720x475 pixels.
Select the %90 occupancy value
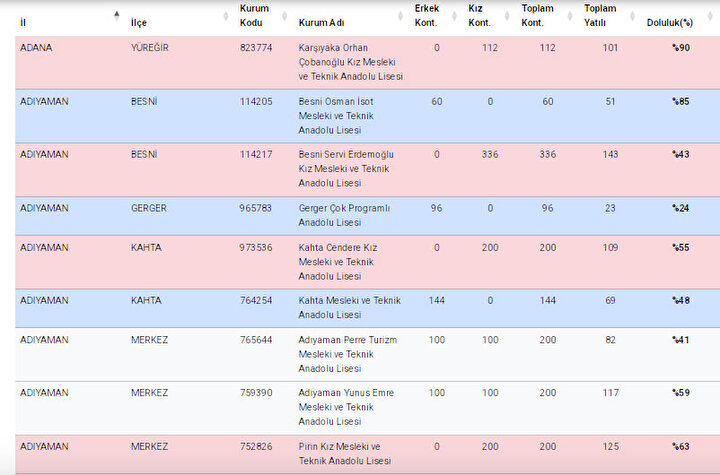tap(681, 48)
